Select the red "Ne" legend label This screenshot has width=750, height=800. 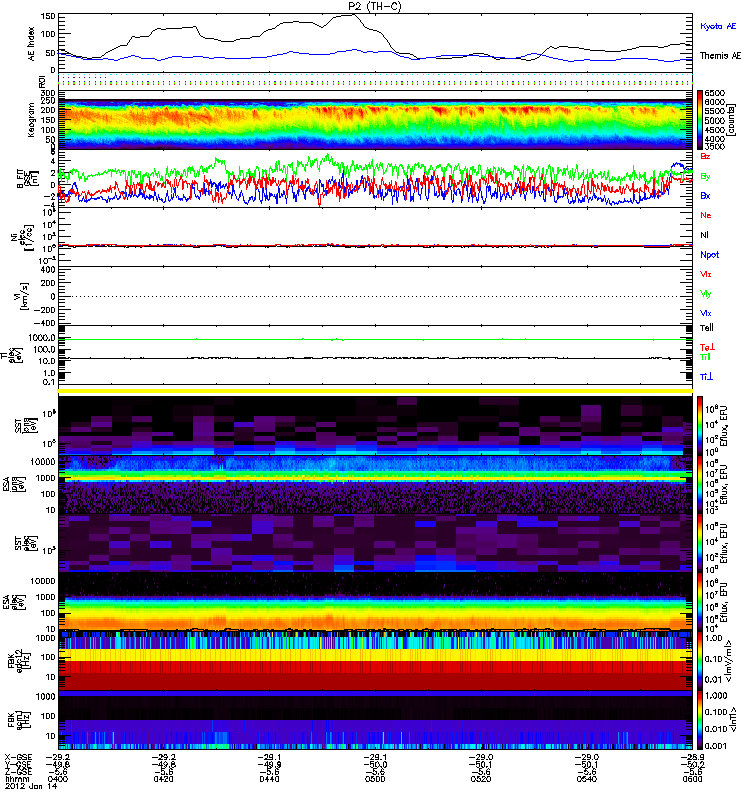(706, 215)
